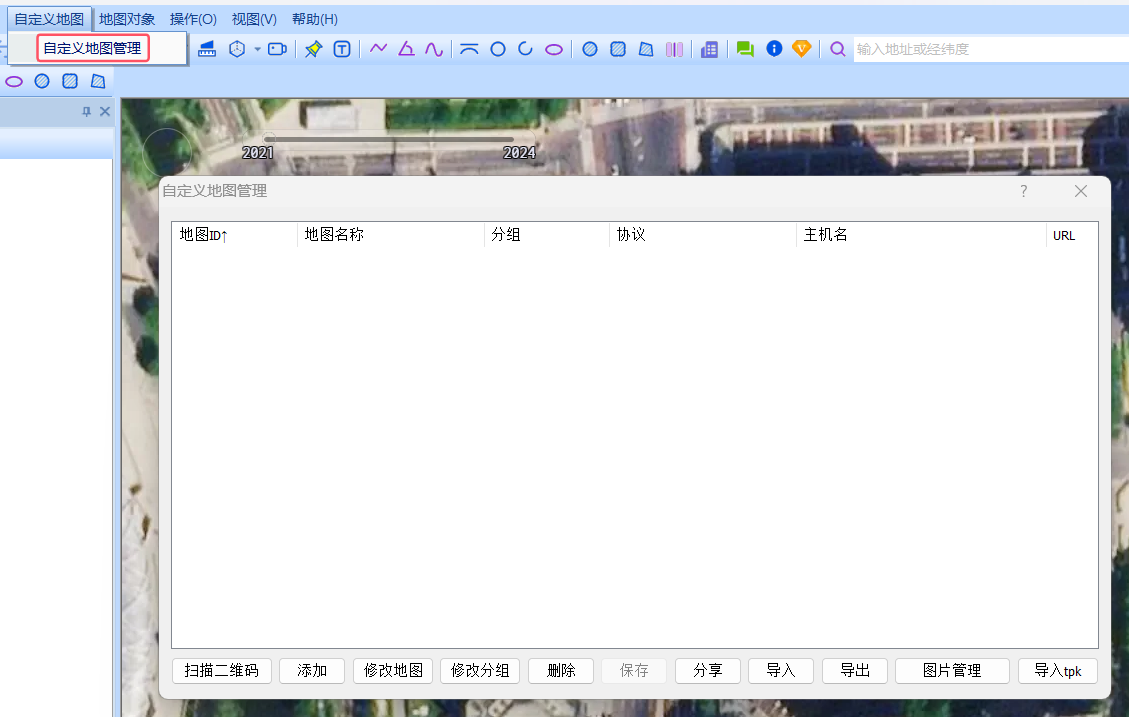Select the circle outline tool
The image size is (1129, 717).
point(498,49)
